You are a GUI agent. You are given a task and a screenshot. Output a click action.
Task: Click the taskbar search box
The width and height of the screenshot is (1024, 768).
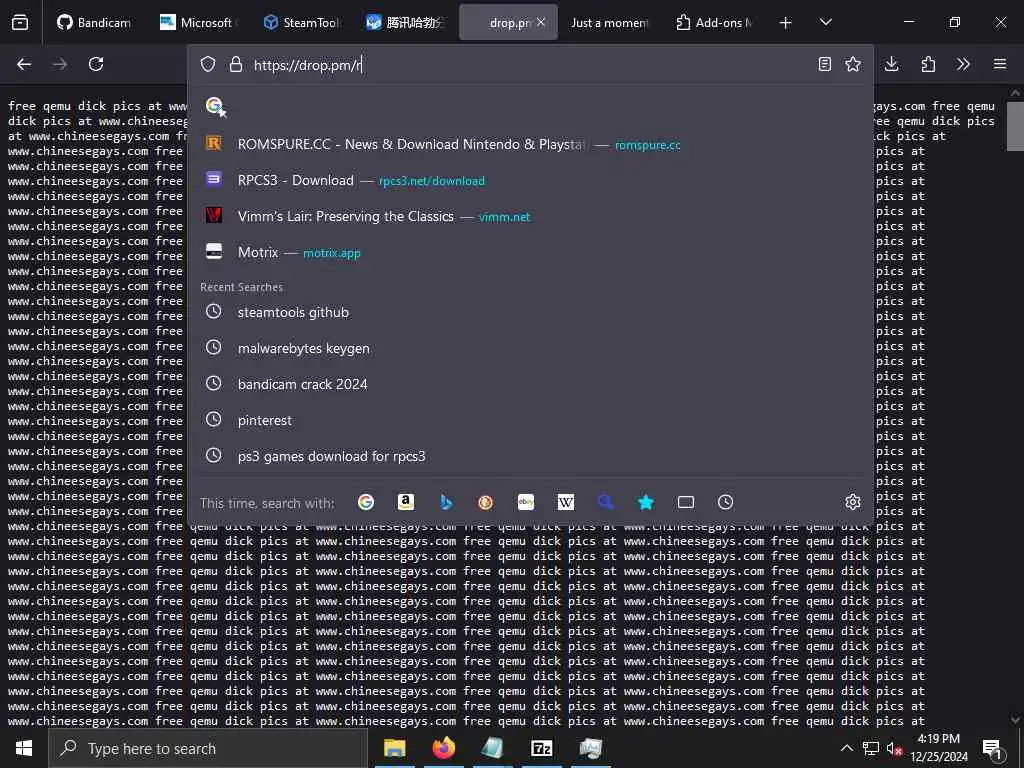pos(208,748)
